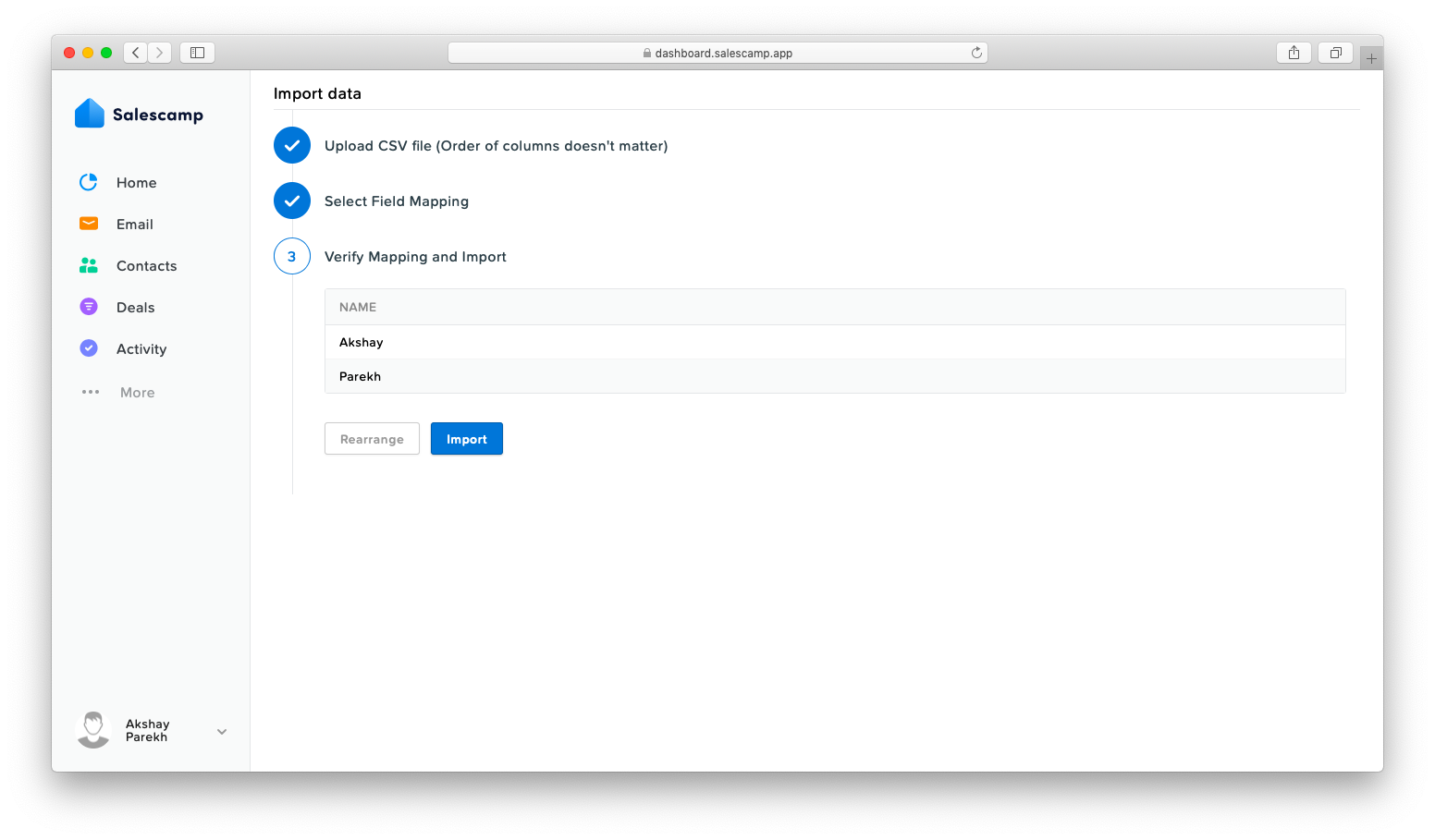Click the Activity checkmark icon
1435x840 pixels.
(x=89, y=348)
